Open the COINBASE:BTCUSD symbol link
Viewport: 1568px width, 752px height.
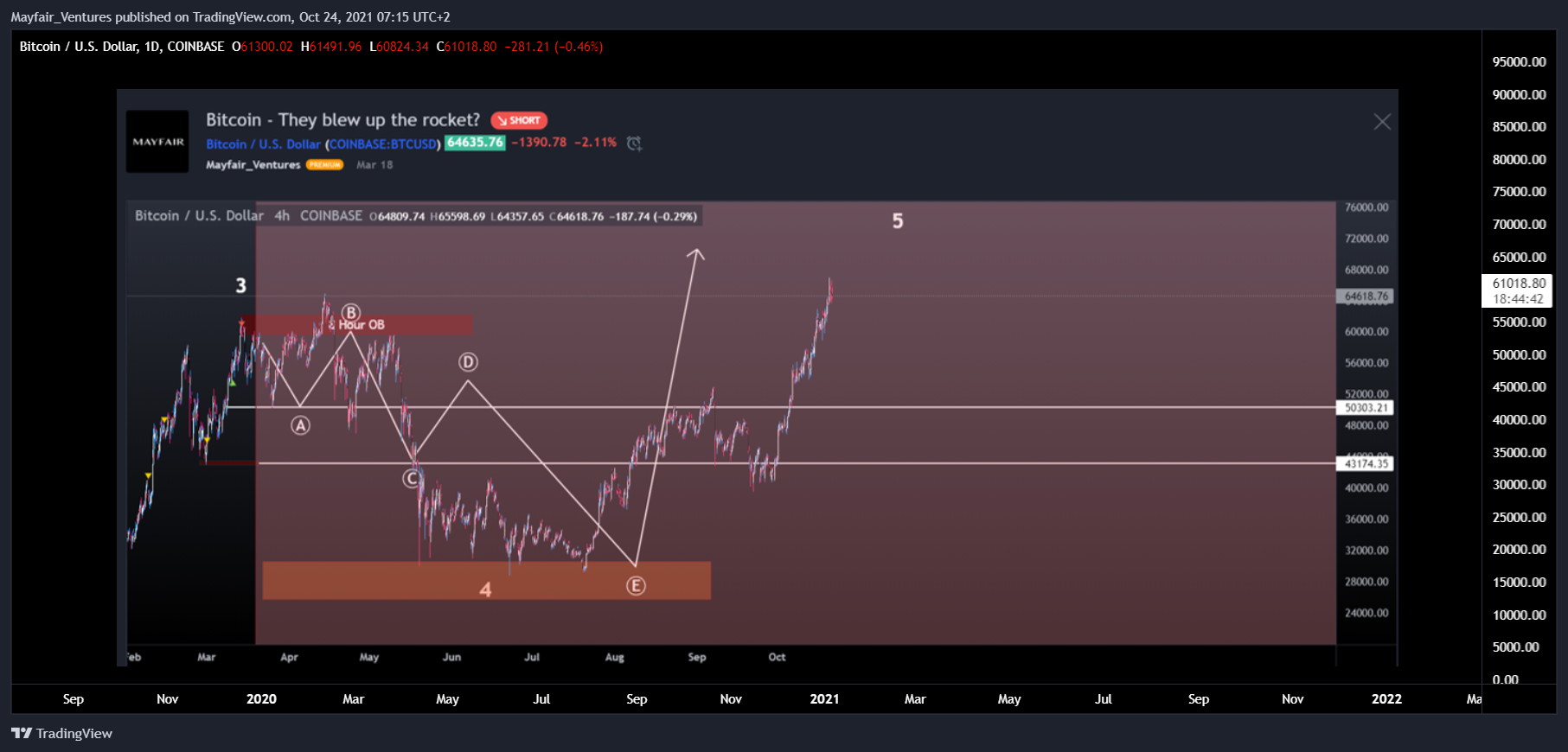(x=384, y=143)
